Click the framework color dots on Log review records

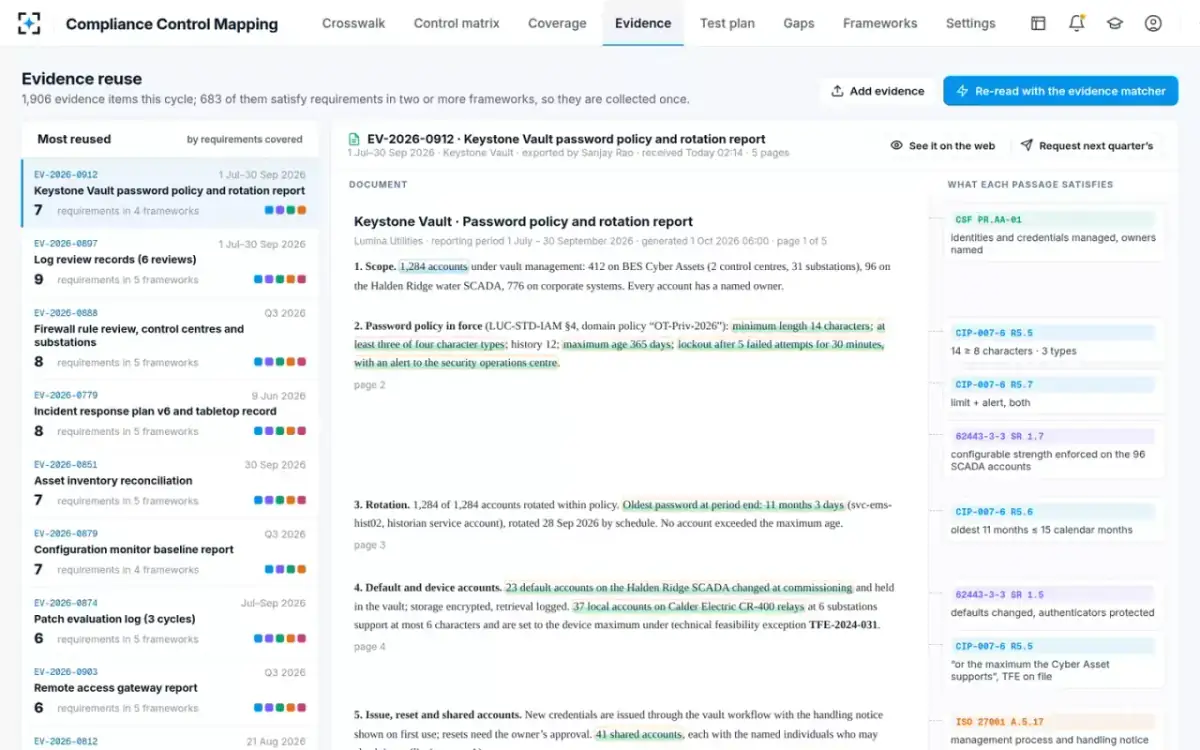(280, 280)
